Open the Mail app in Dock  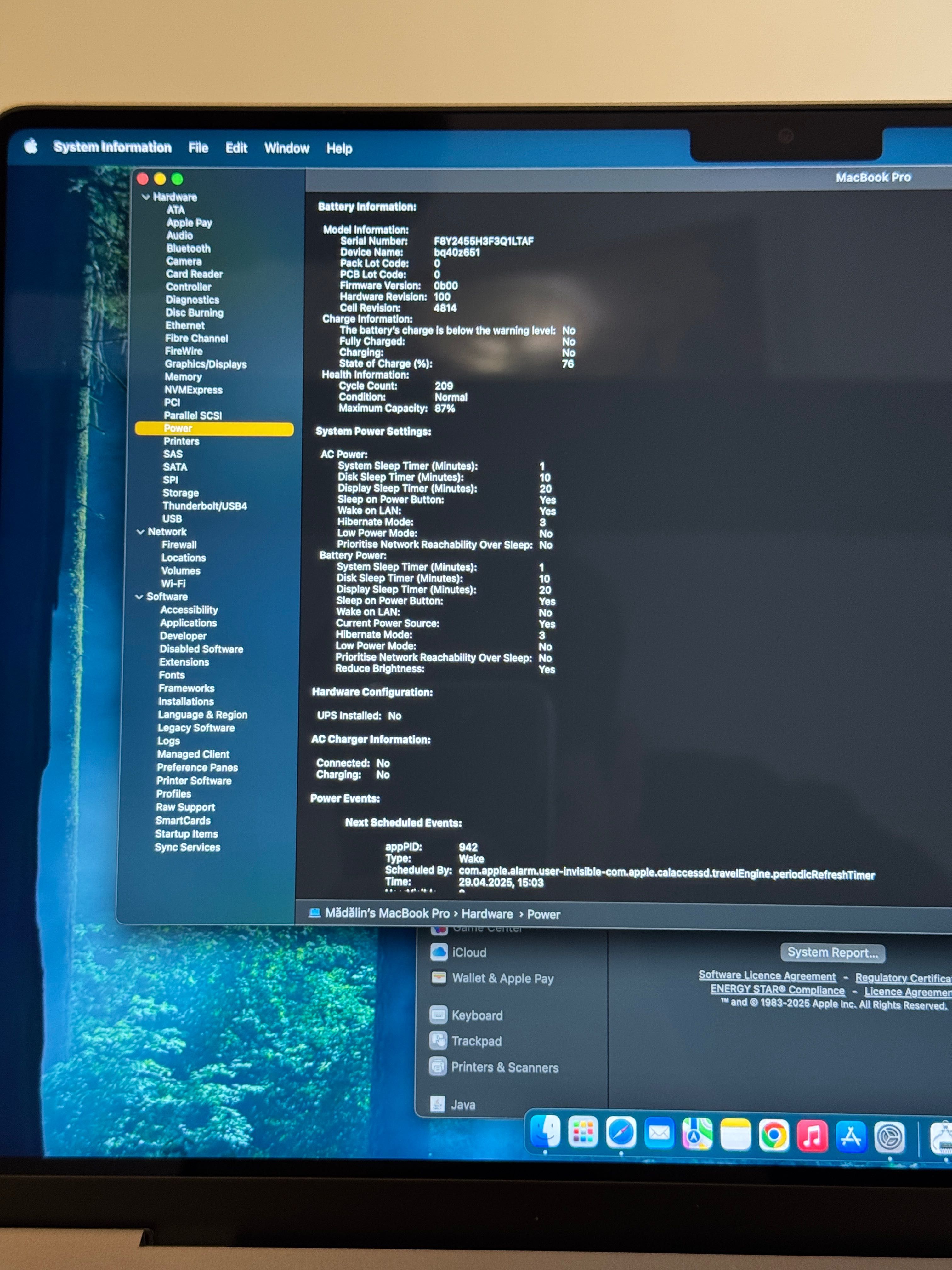659,1133
